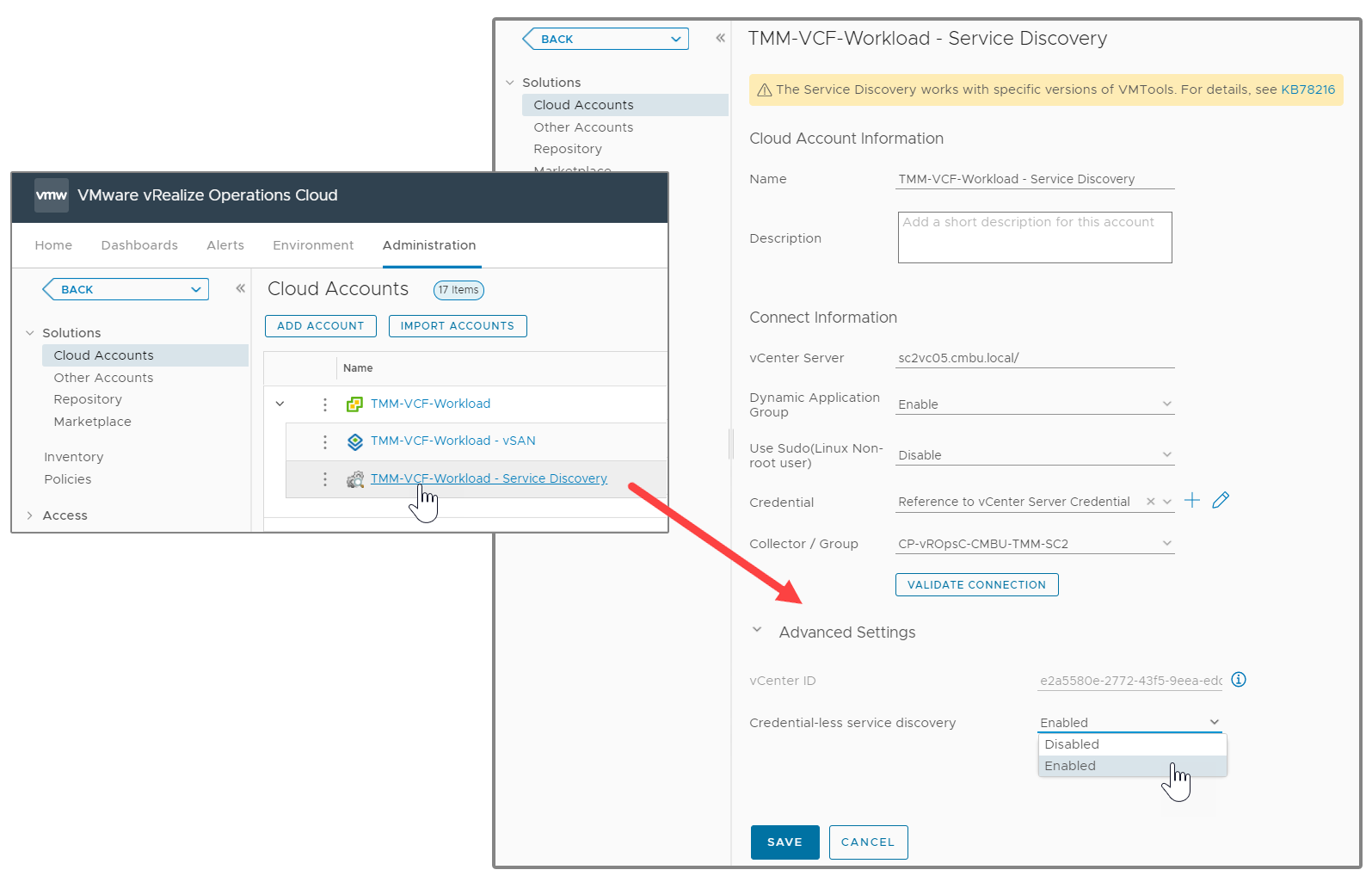Open the Collector / Group dropdown
The height and width of the screenshot is (876, 1372).
tap(1035, 544)
